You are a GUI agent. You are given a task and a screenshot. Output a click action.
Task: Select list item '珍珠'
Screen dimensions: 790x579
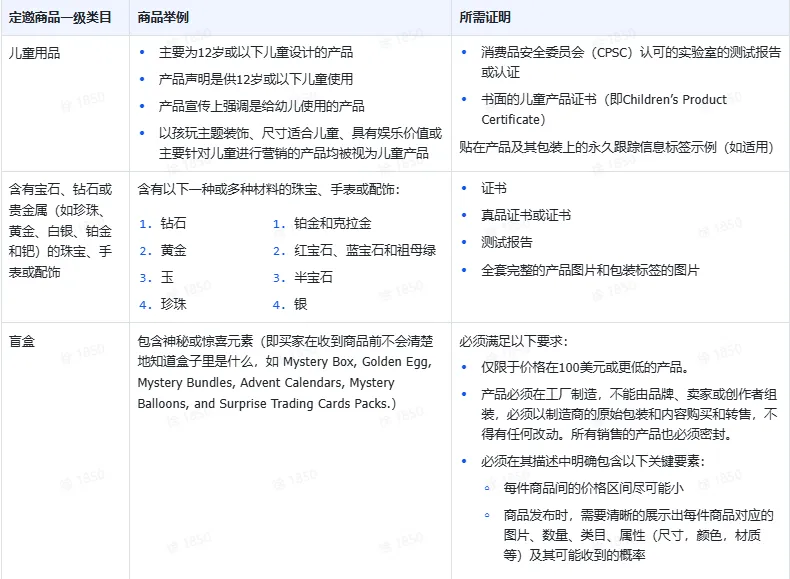[173, 304]
